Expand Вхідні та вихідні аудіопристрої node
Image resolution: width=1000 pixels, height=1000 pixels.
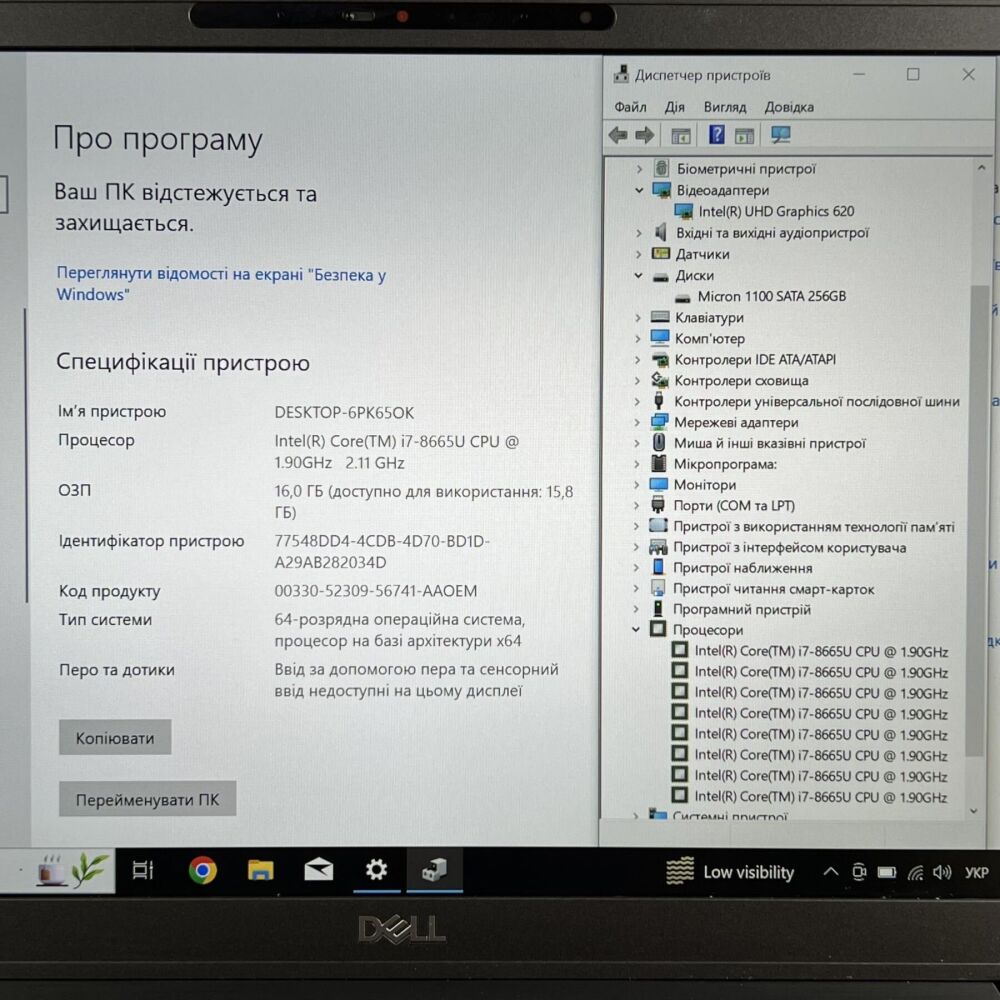tap(638, 233)
